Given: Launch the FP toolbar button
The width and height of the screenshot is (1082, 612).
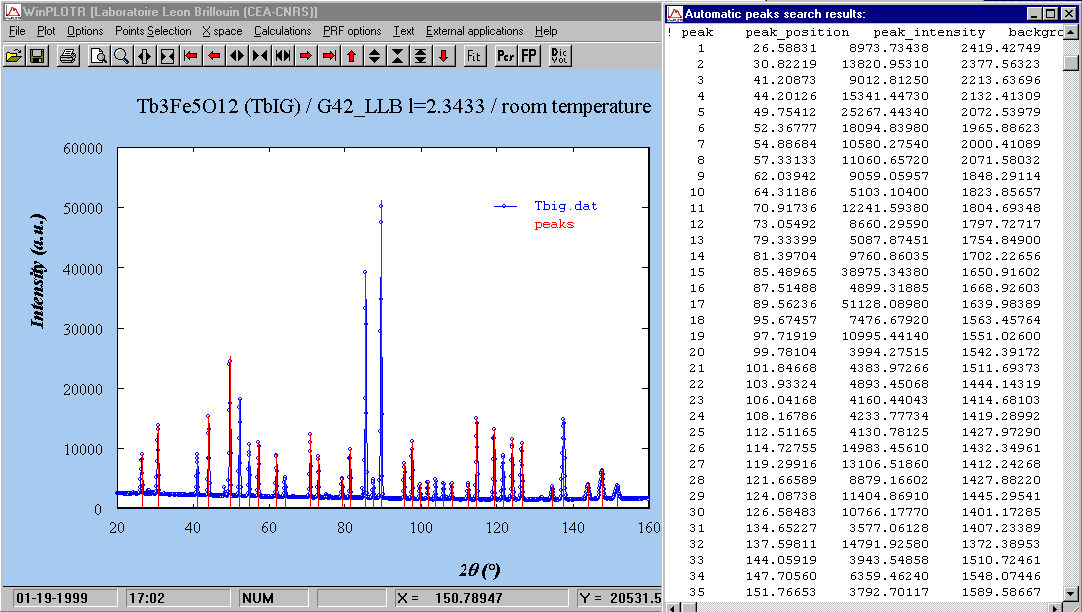Looking at the screenshot, I should (x=529, y=56).
